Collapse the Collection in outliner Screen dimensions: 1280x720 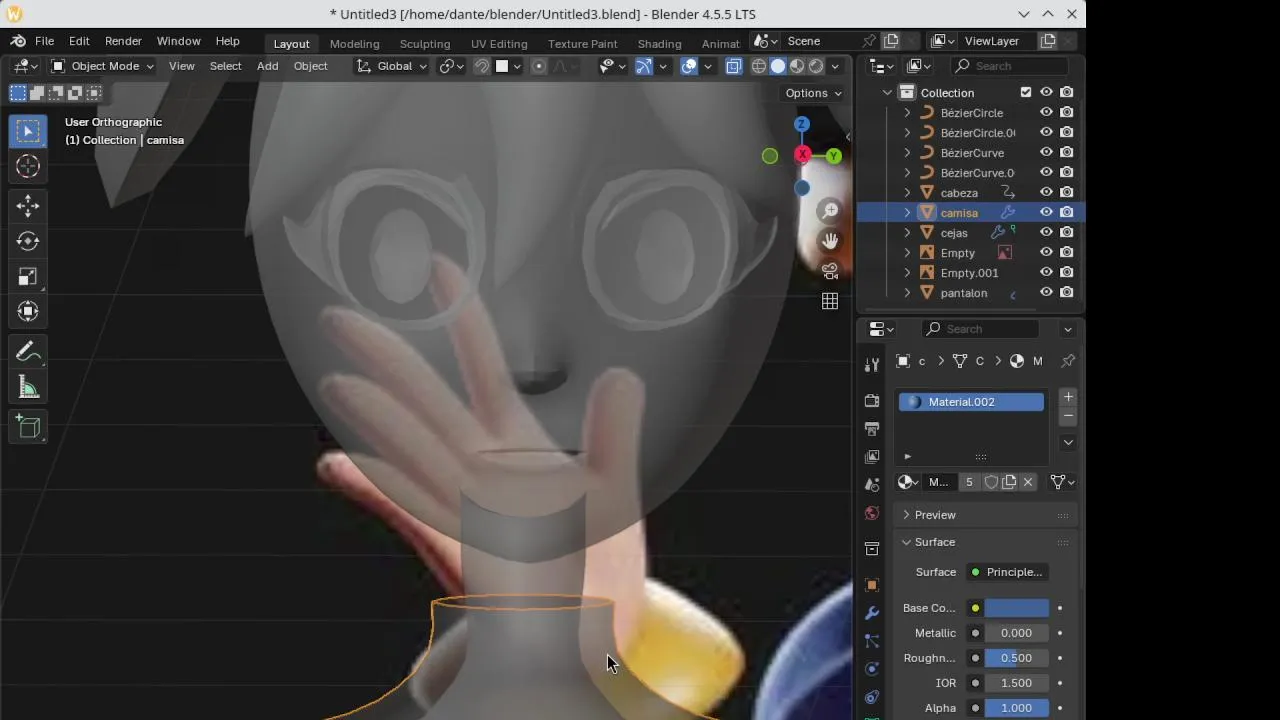887,93
